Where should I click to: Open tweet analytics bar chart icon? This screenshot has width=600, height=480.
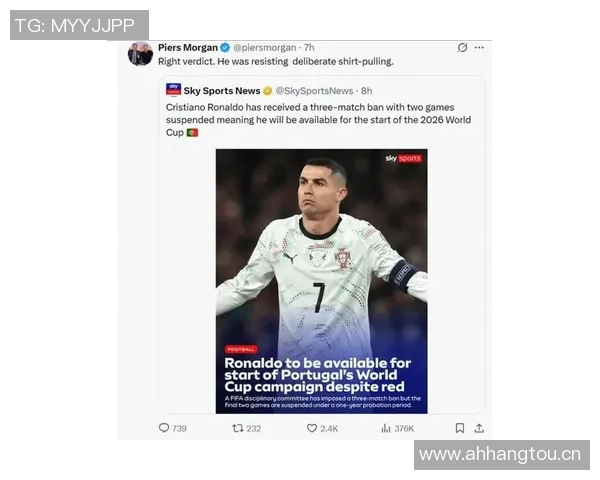pos(386,428)
